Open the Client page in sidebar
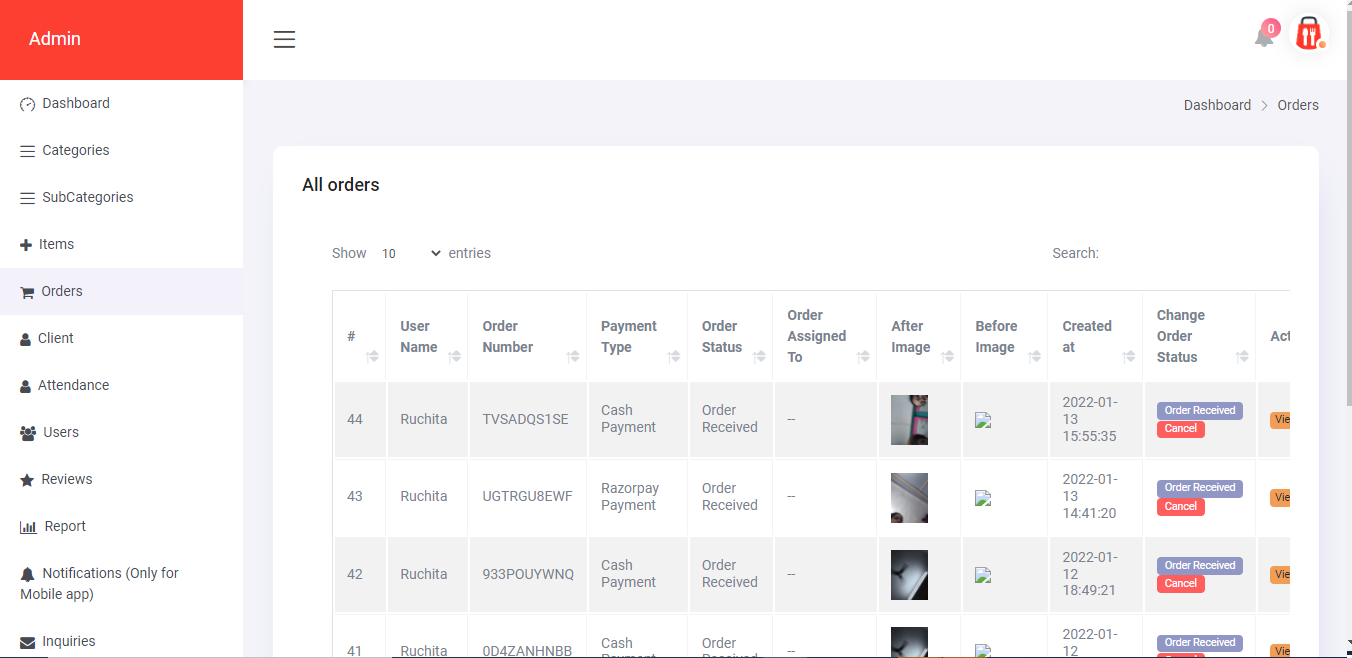Viewport: 1352px width, 658px height. [x=55, y=338]
